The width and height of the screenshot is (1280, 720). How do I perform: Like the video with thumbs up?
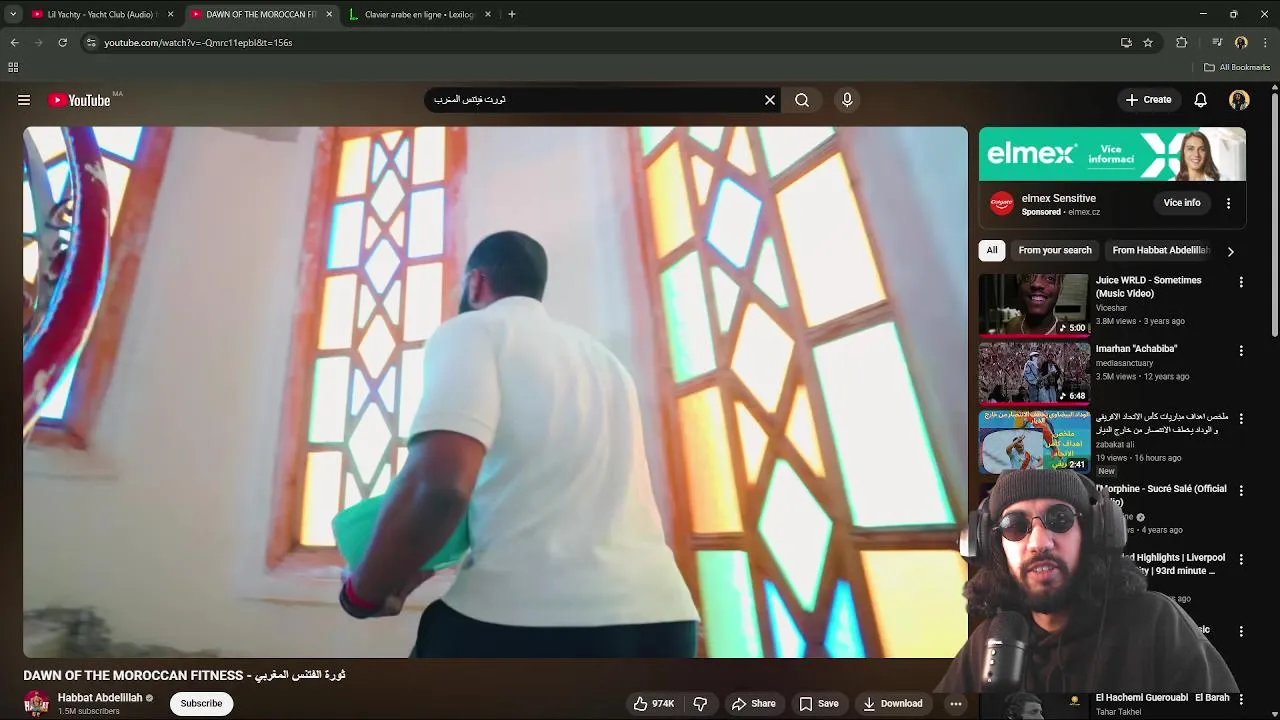653,704
